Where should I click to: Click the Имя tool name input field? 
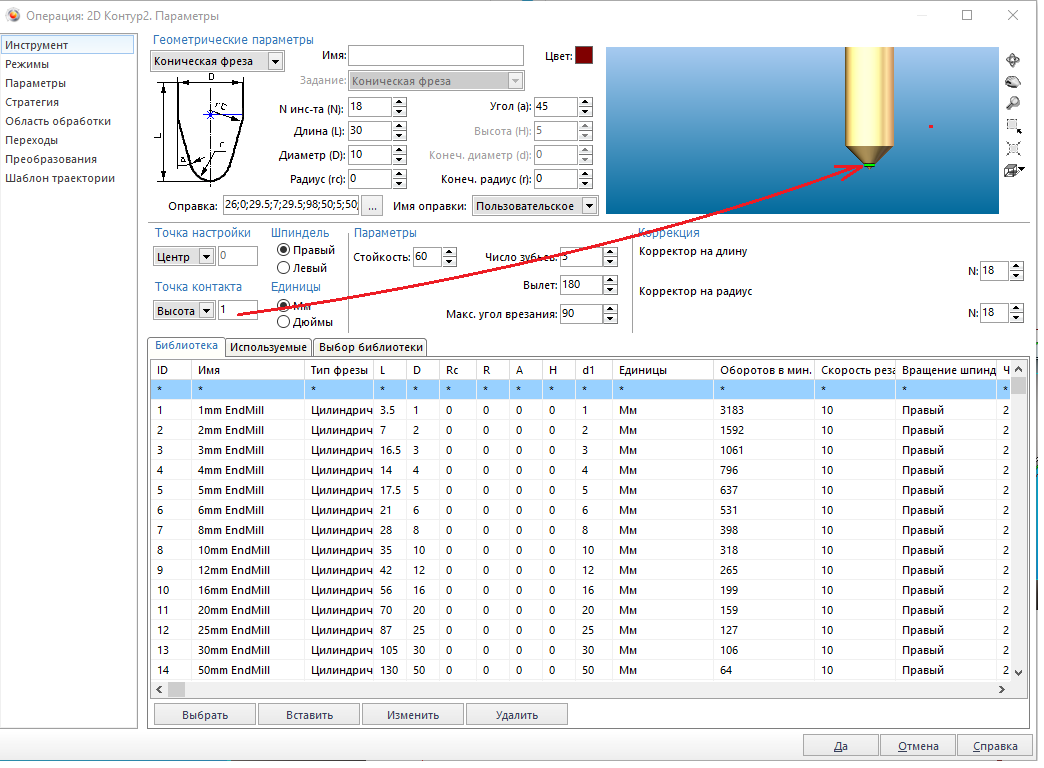pos(436,55)
